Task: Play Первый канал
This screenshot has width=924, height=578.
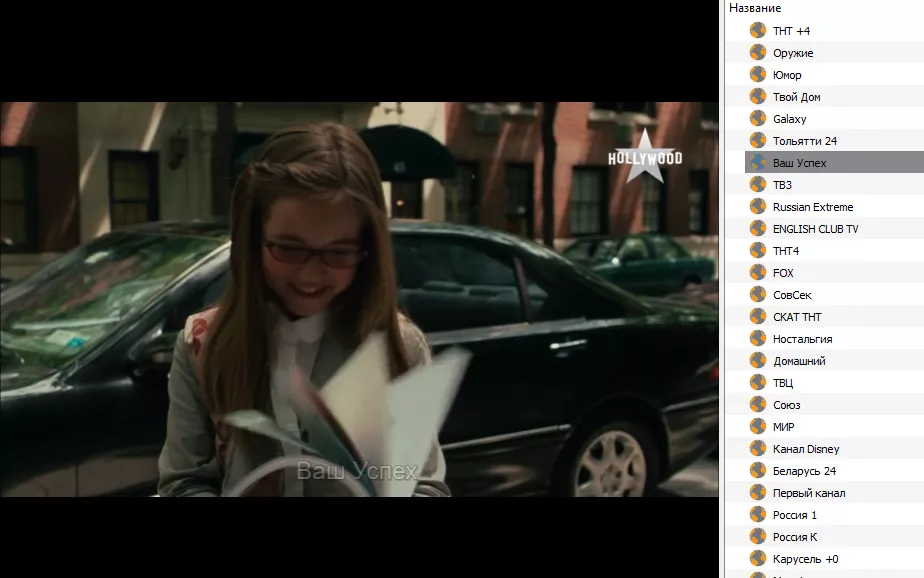Action: click(x=809, y=493)
